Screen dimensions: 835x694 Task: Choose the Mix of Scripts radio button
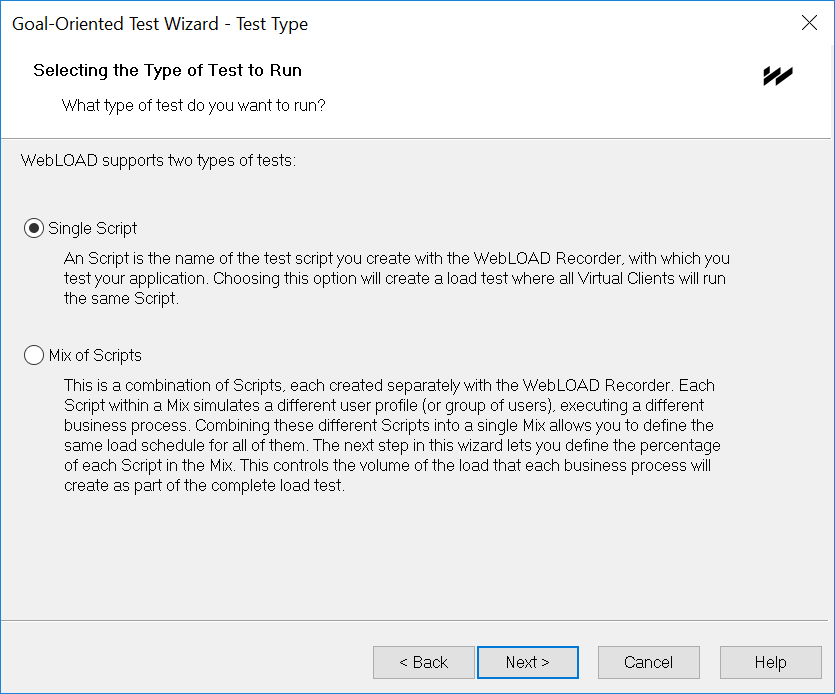(34, 355)
